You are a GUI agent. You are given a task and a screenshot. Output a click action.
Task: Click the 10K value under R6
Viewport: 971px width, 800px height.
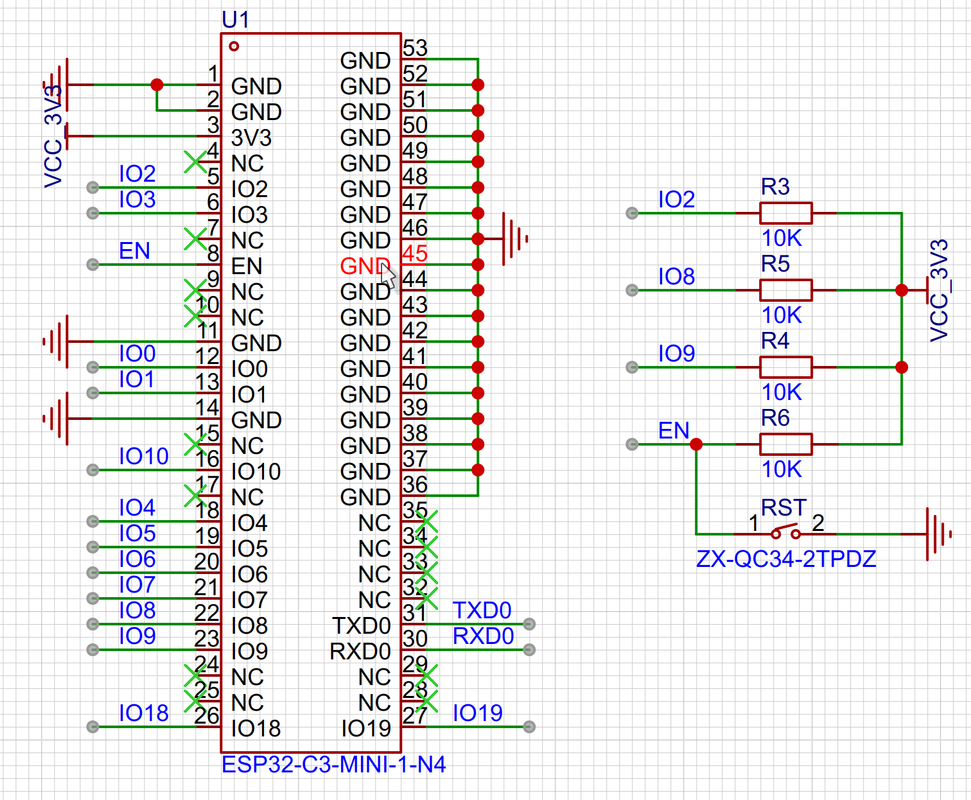[x=782, y=469]
